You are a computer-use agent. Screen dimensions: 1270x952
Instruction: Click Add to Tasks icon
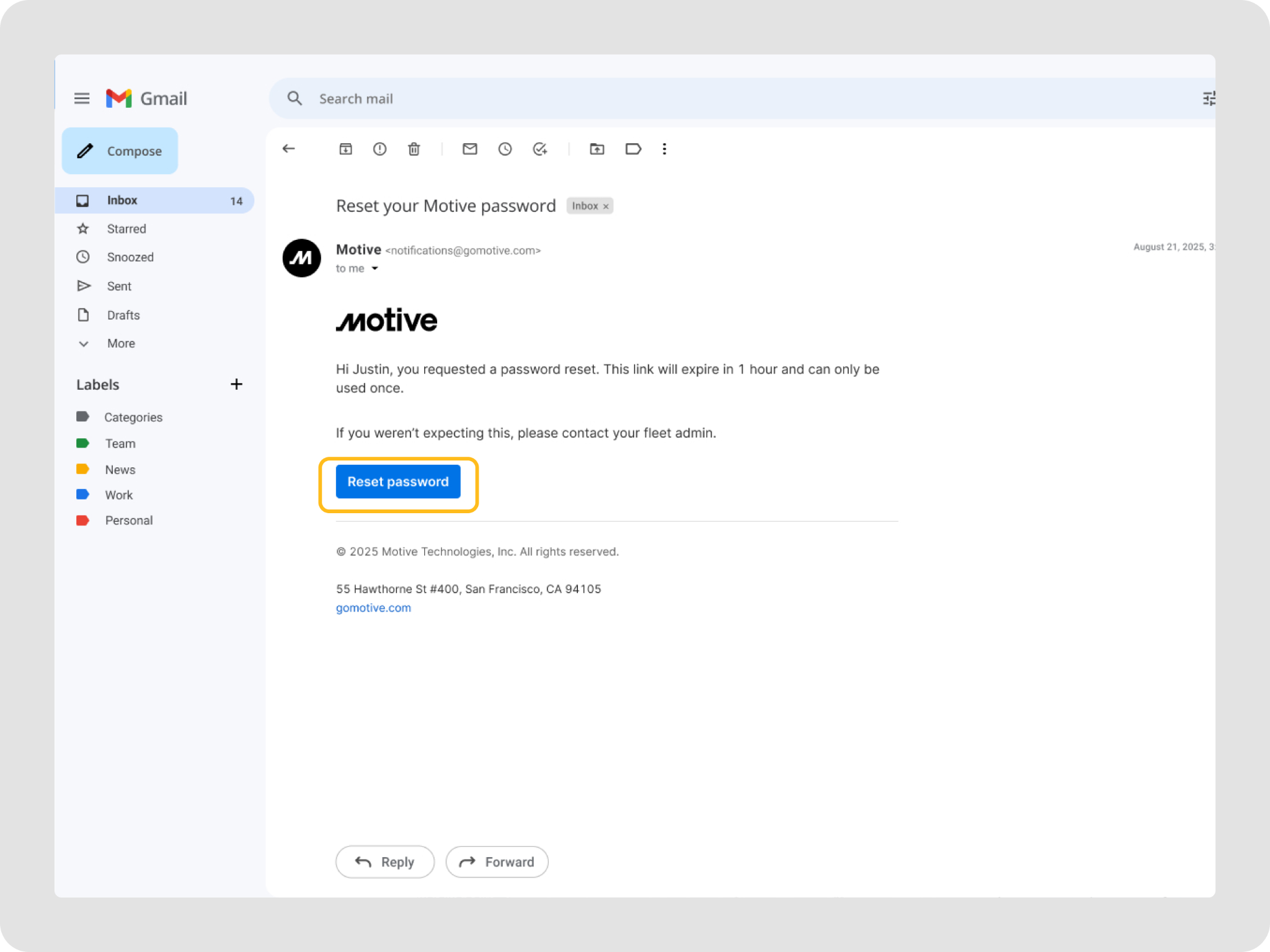pyautogui.click(x=540, y=149)
